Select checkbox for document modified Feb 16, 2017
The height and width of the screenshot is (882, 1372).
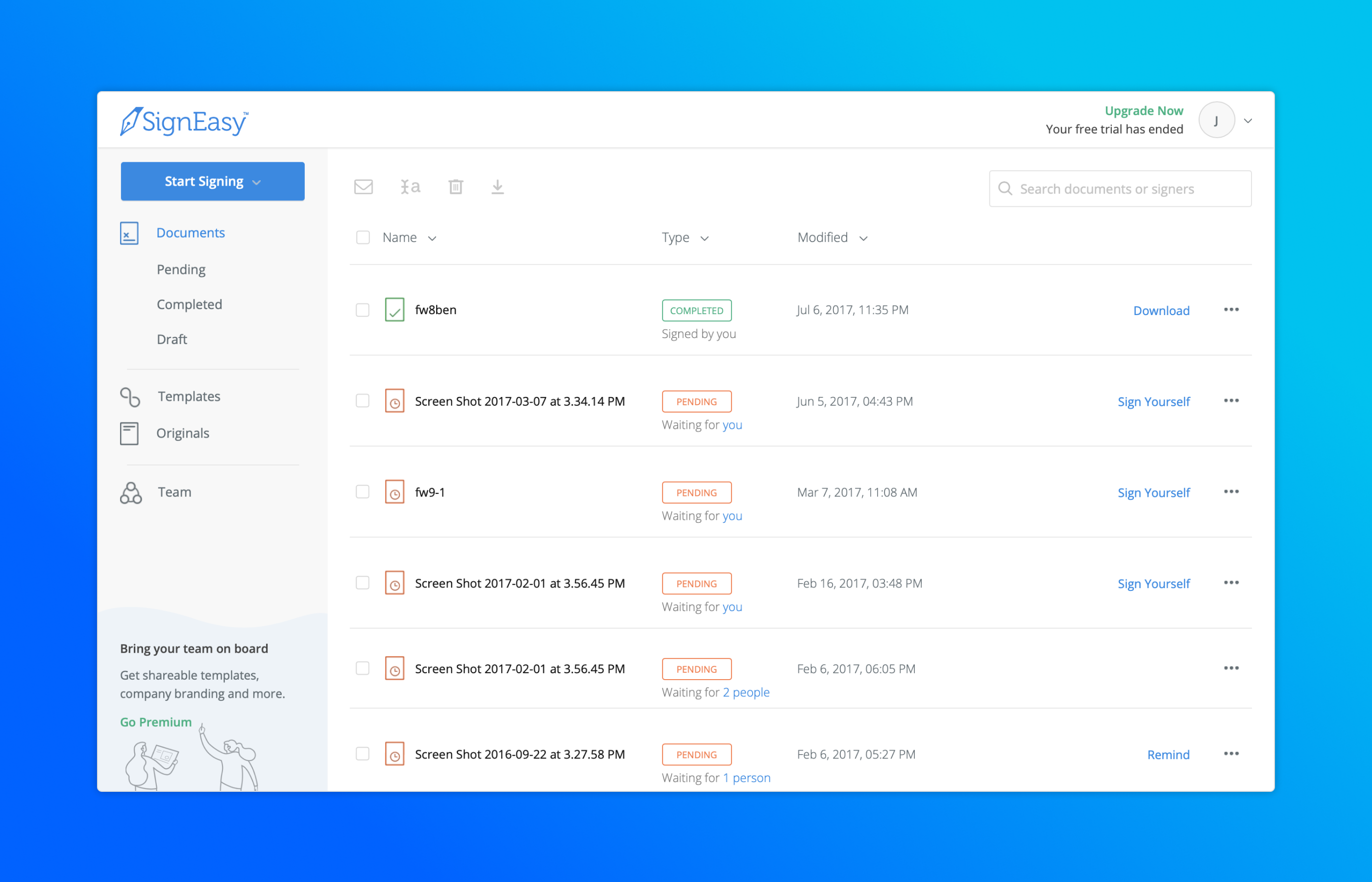click(363, 583)
